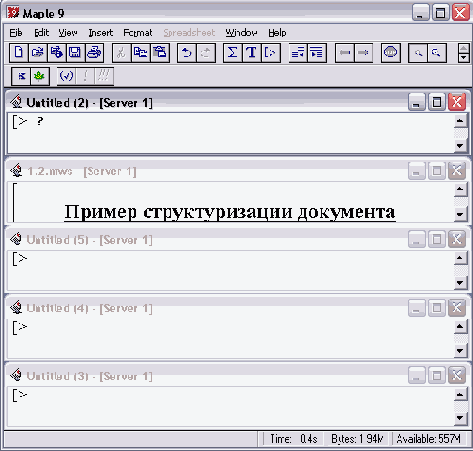473x451 pixels.
Task: Click the undo arrow icon
Action: 187,53
